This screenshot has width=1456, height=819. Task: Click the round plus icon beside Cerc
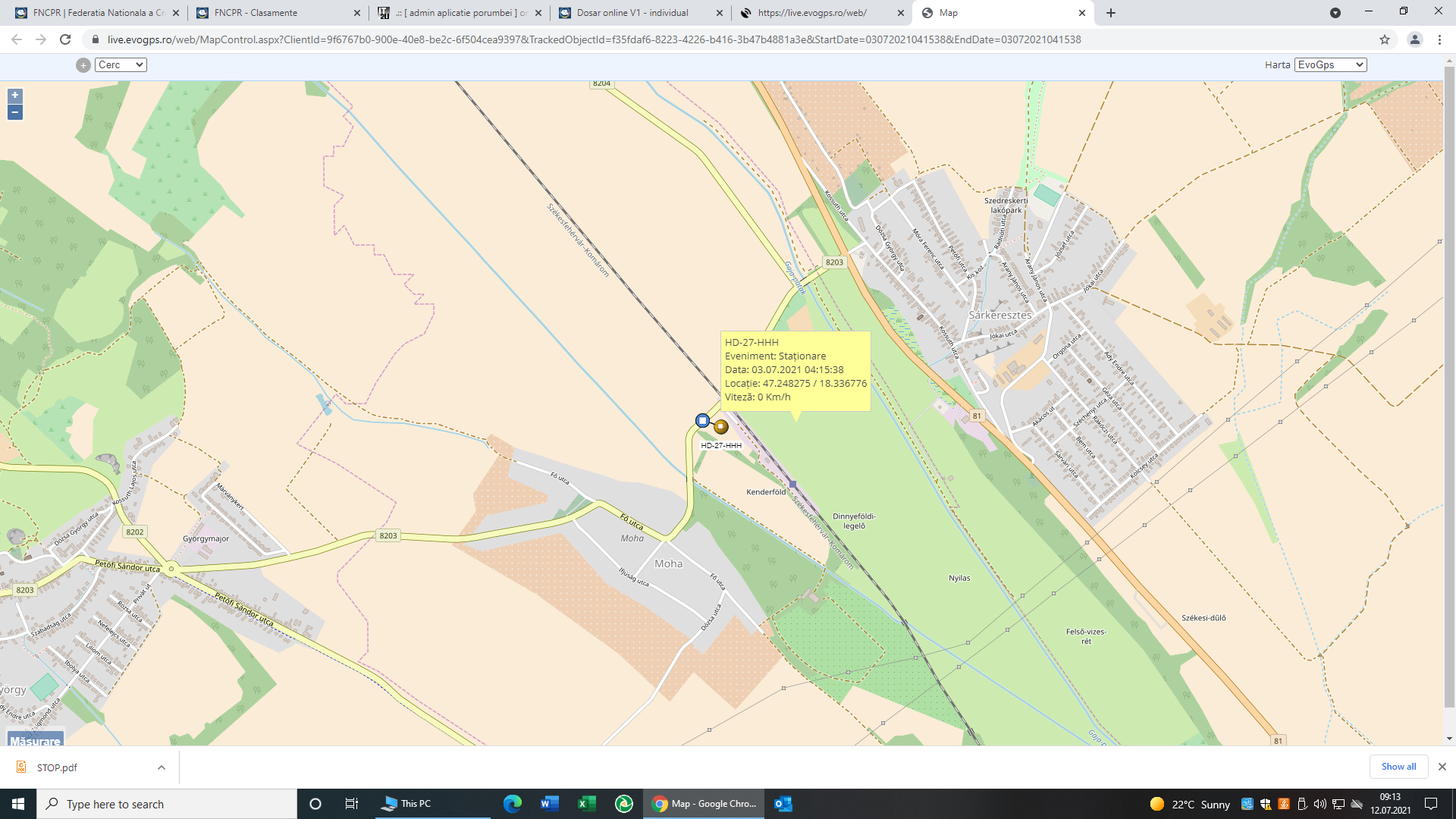click(83, 65)
